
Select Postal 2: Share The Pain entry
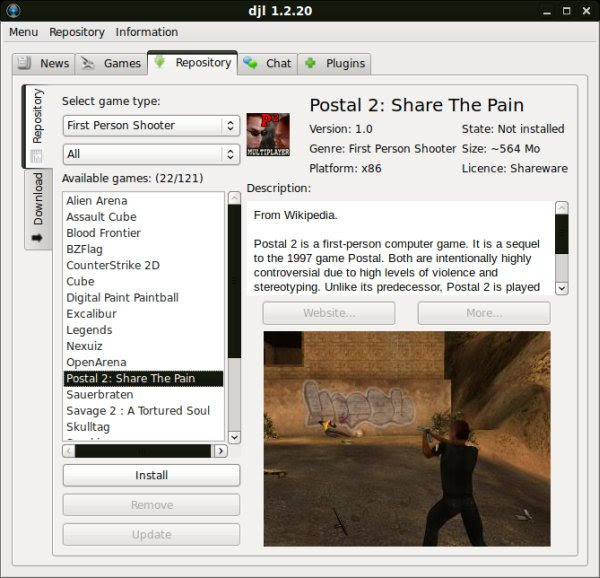point(143,378)
